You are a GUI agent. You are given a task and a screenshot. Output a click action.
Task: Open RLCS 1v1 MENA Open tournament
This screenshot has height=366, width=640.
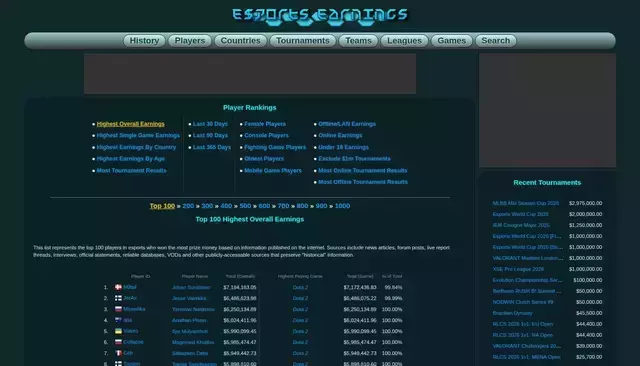[x=527, y=357]
